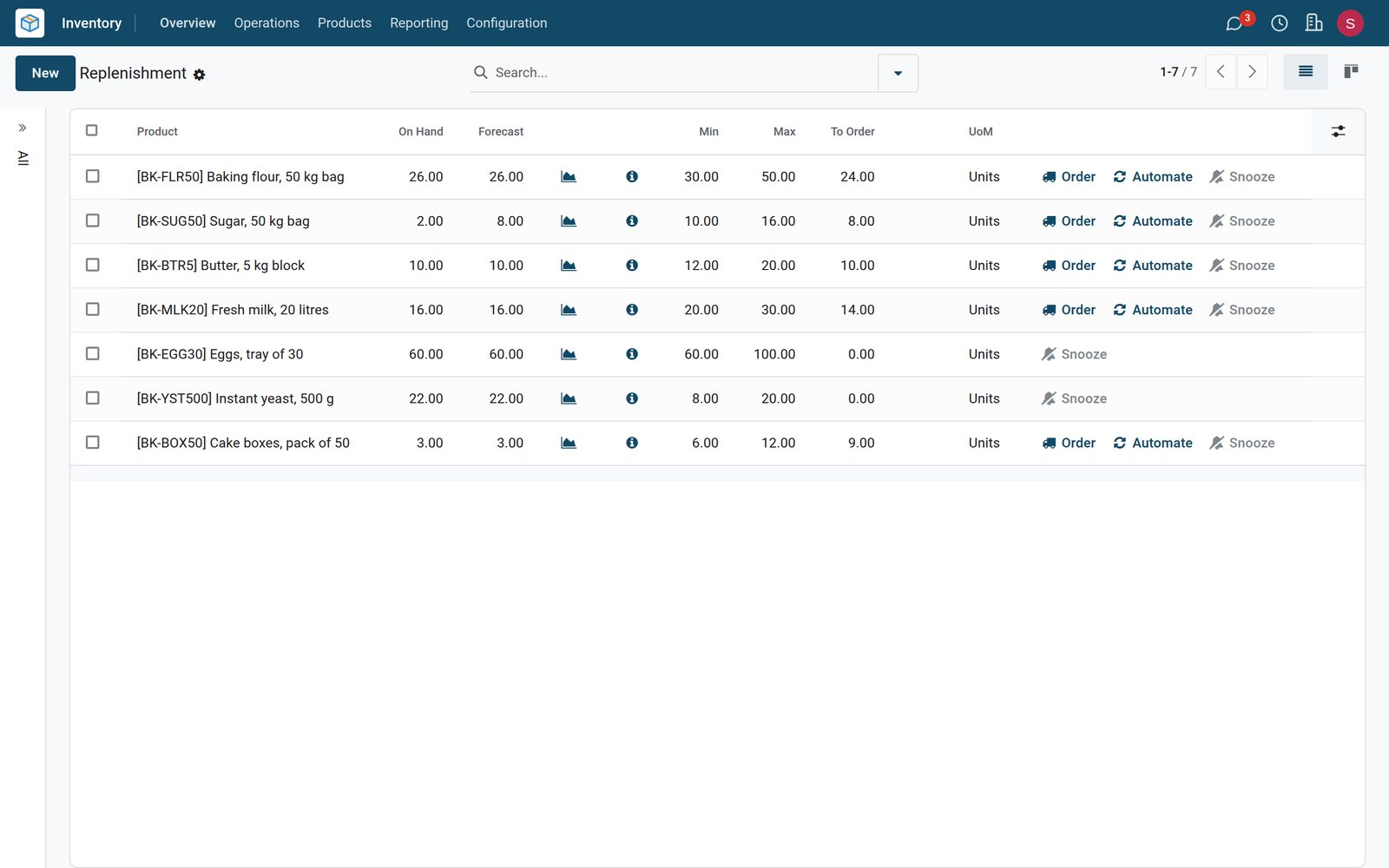
Task: Go to the next page
Action: tap(1252, 72)
